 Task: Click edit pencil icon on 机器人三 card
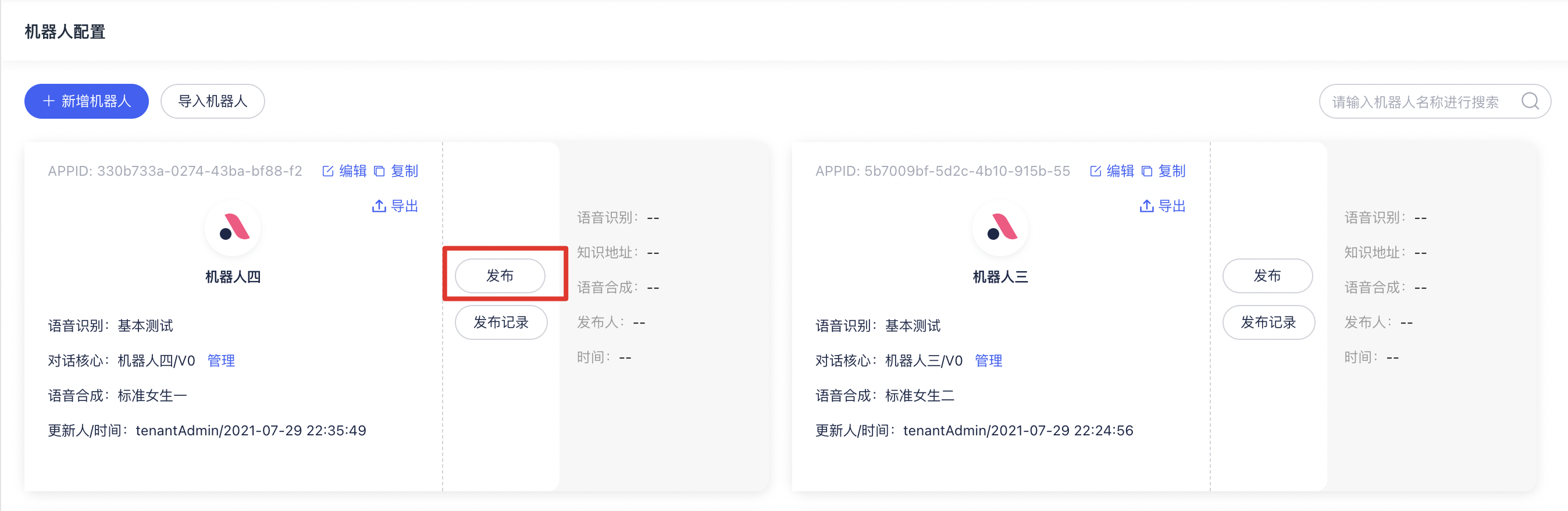click(x=1095, y=171)
